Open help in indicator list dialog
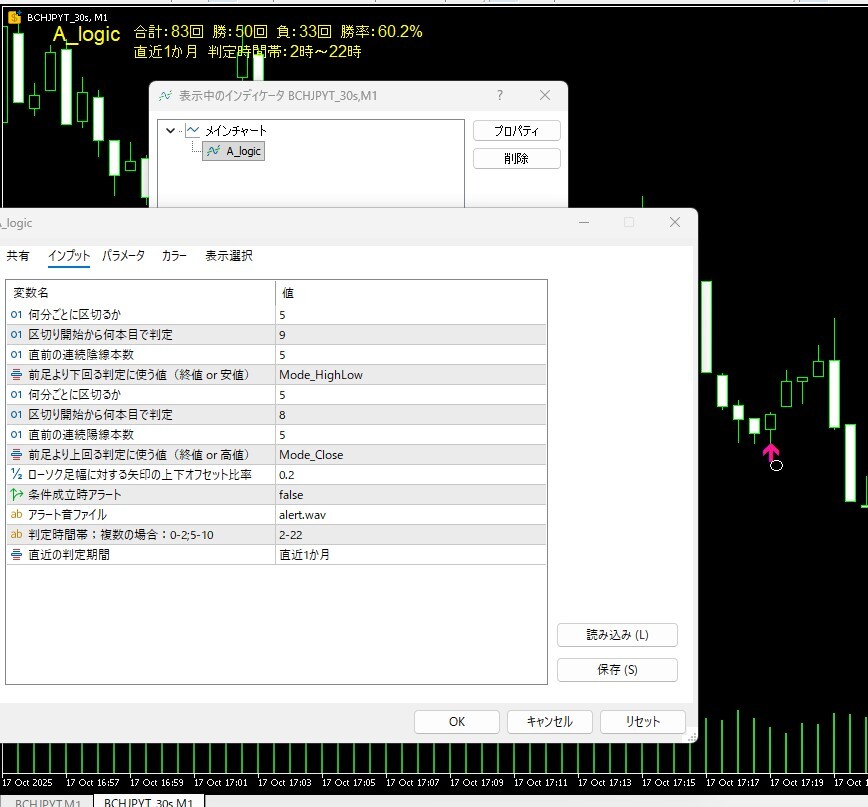This screenshot has width=868, height=807. click(x=500, y=95)
